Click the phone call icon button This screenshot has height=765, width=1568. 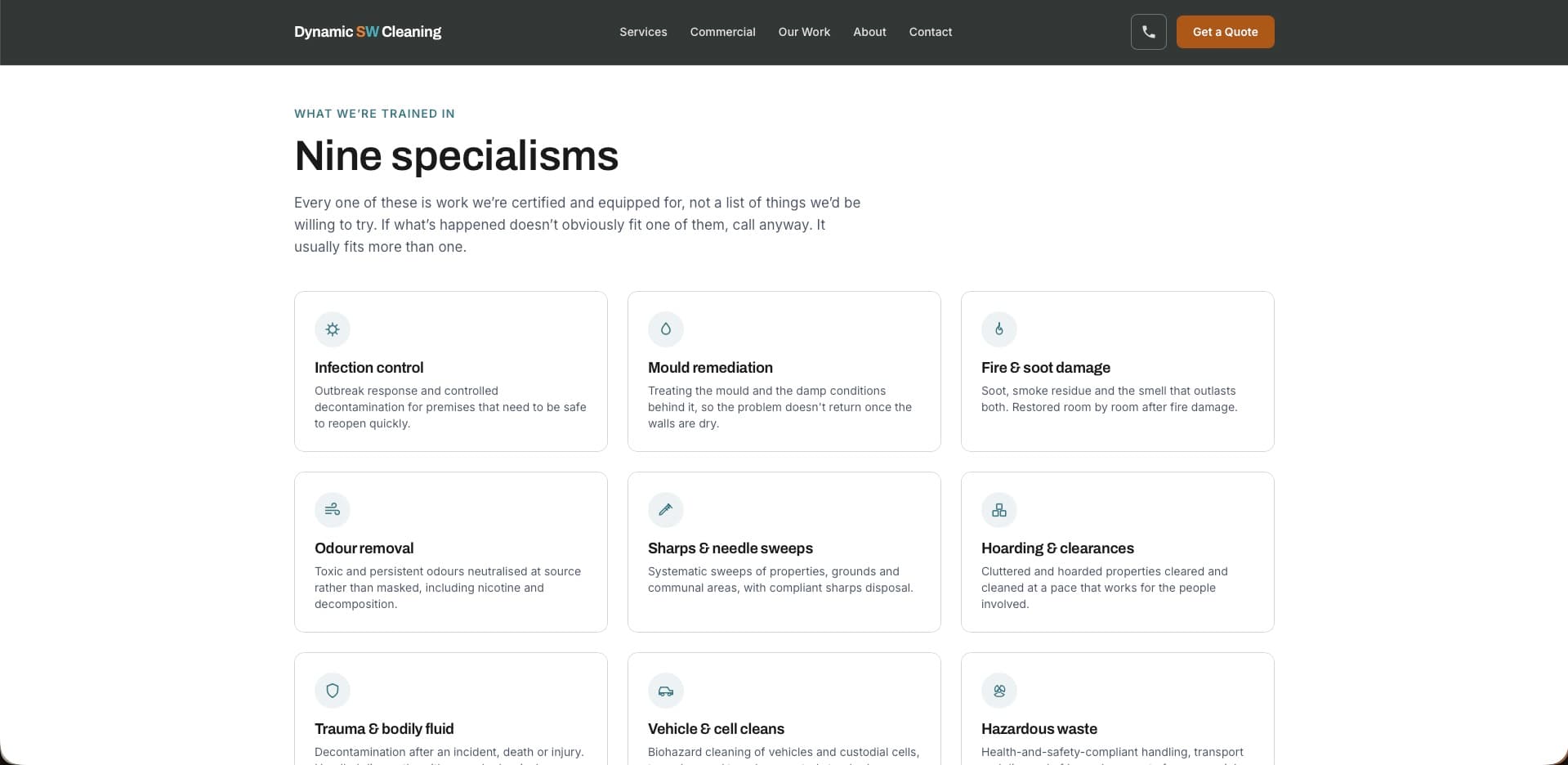click(x=1148, y=32)
